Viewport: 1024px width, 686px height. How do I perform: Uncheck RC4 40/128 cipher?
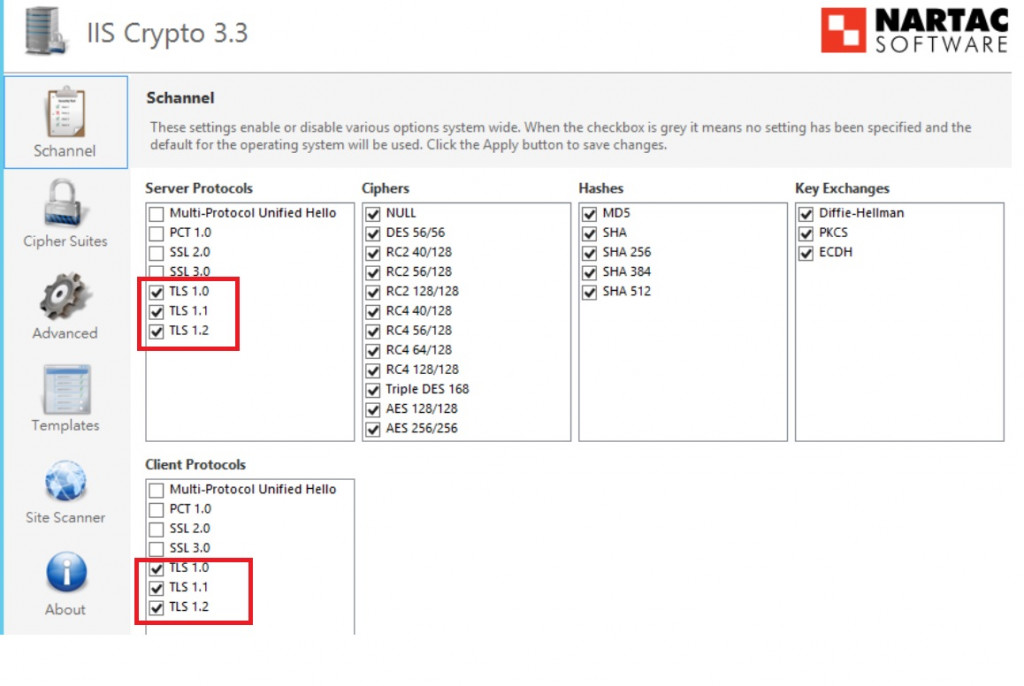(373, 312)
